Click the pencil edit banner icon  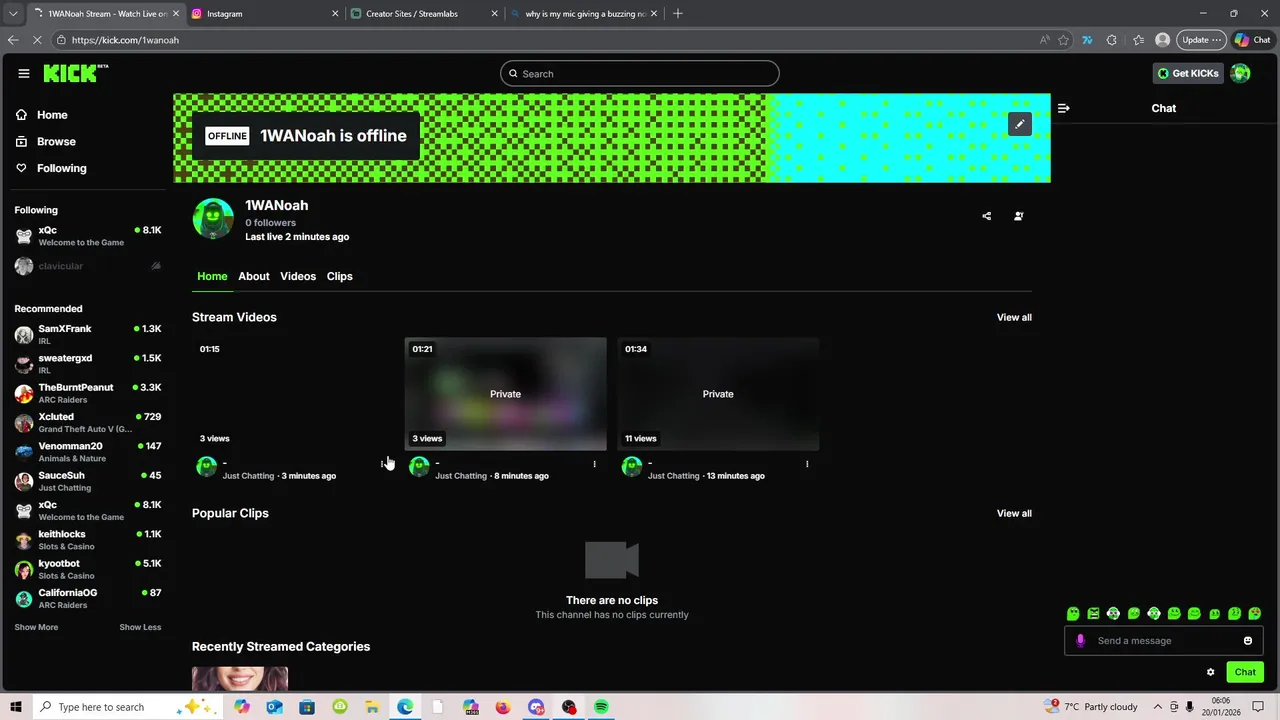[x=1019, y=125]
